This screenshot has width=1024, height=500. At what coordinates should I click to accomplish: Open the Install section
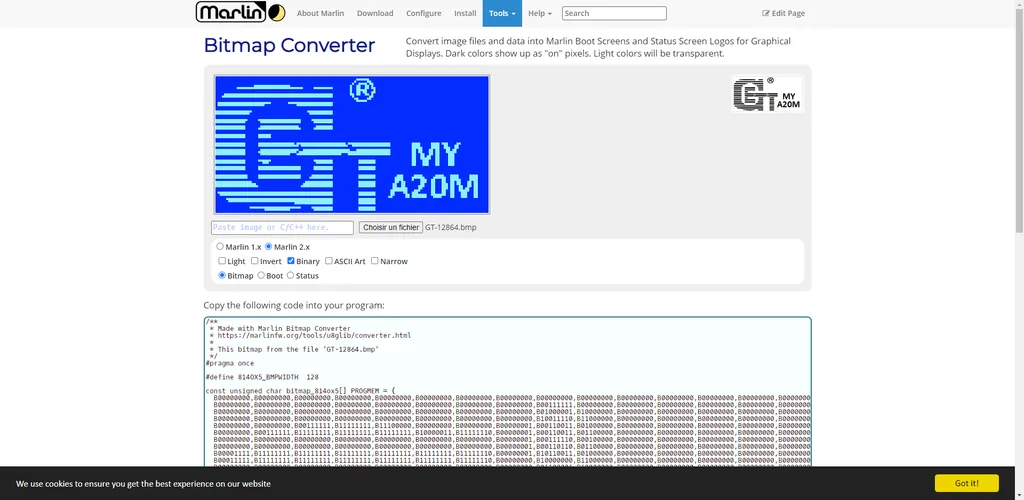tap(465, 13)
